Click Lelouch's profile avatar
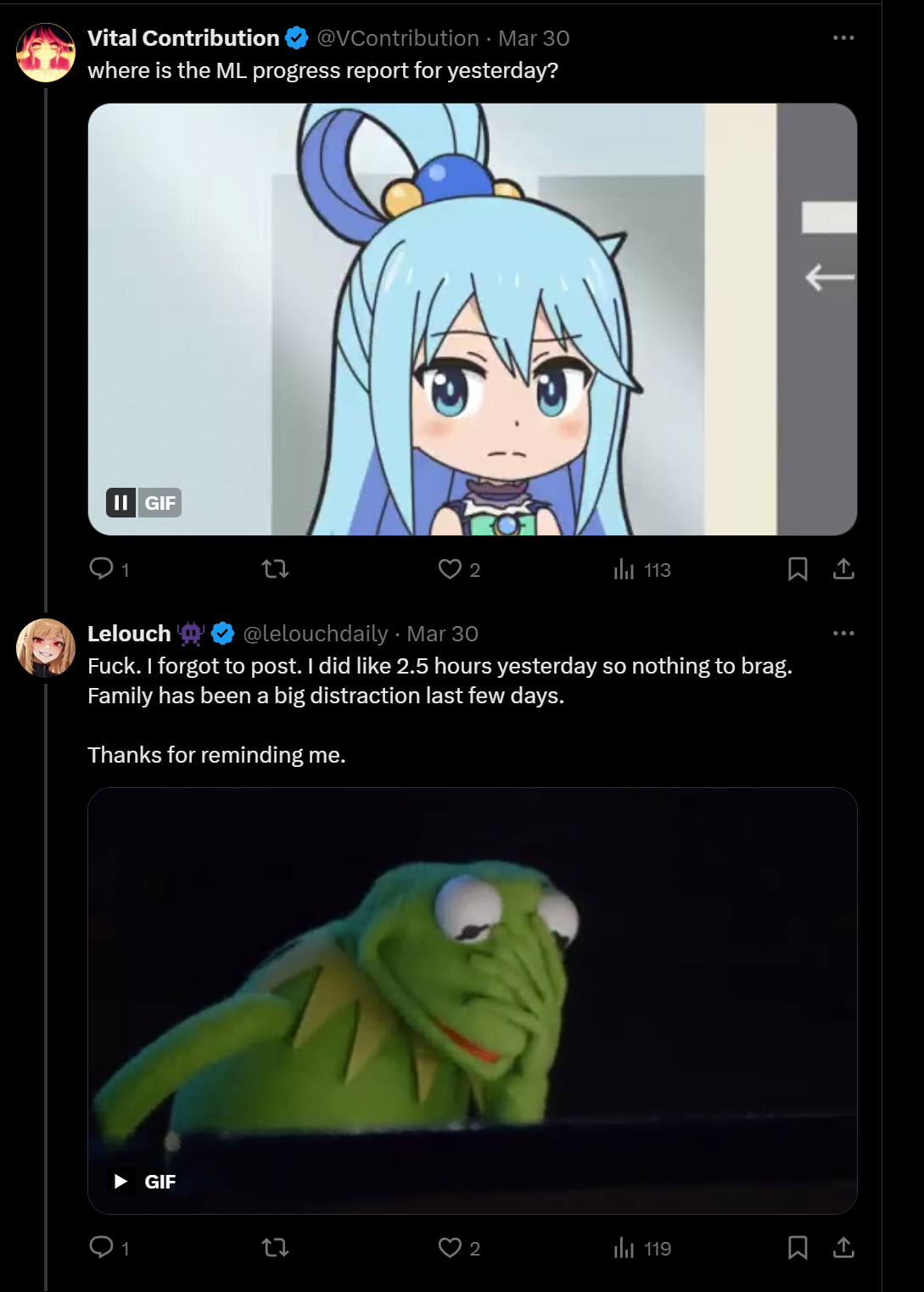Image resolution: width=924 pixels, height=1292 pixels. click(x=44, y=646)
